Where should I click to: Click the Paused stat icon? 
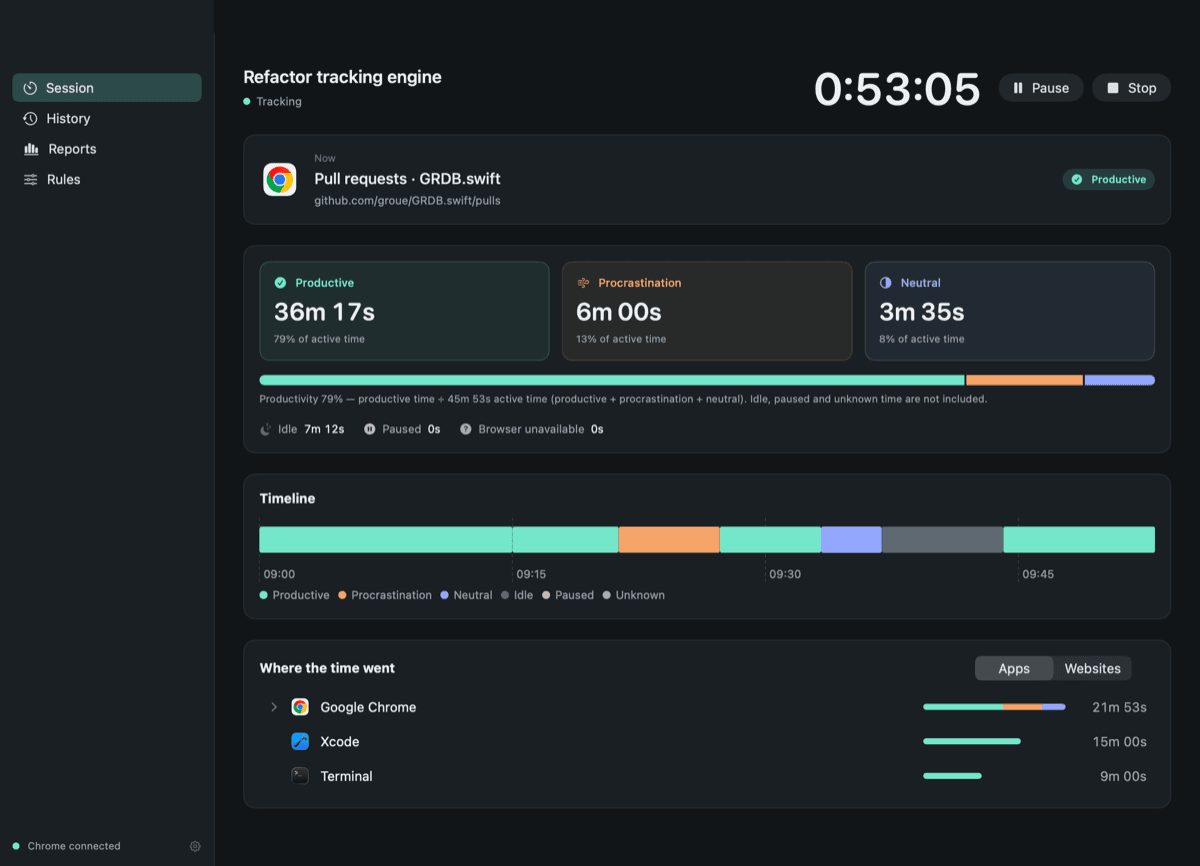coord(370,429)
